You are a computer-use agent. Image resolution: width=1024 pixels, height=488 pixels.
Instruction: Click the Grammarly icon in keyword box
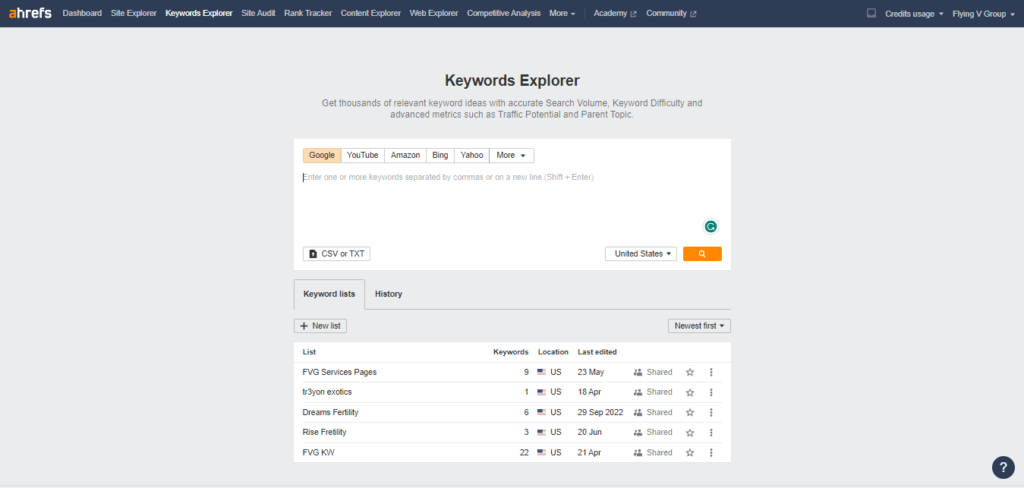[710, 227]
